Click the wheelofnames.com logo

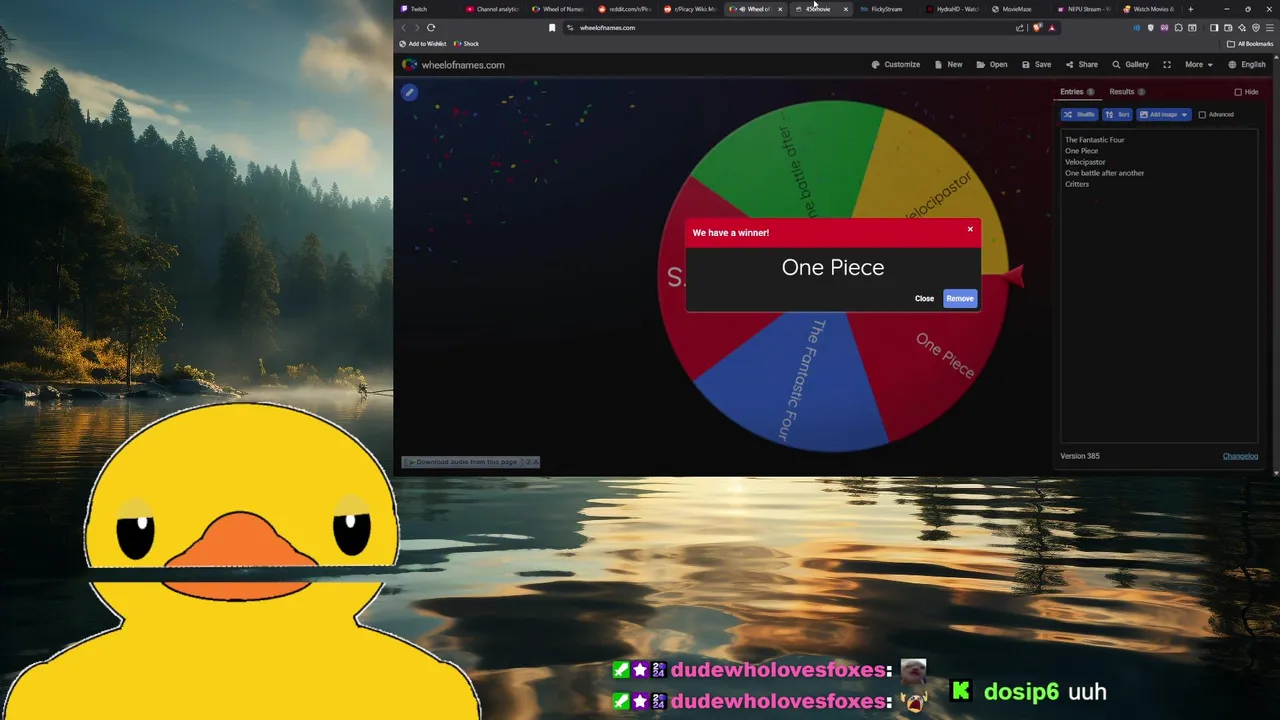click(x=453, y=65)
